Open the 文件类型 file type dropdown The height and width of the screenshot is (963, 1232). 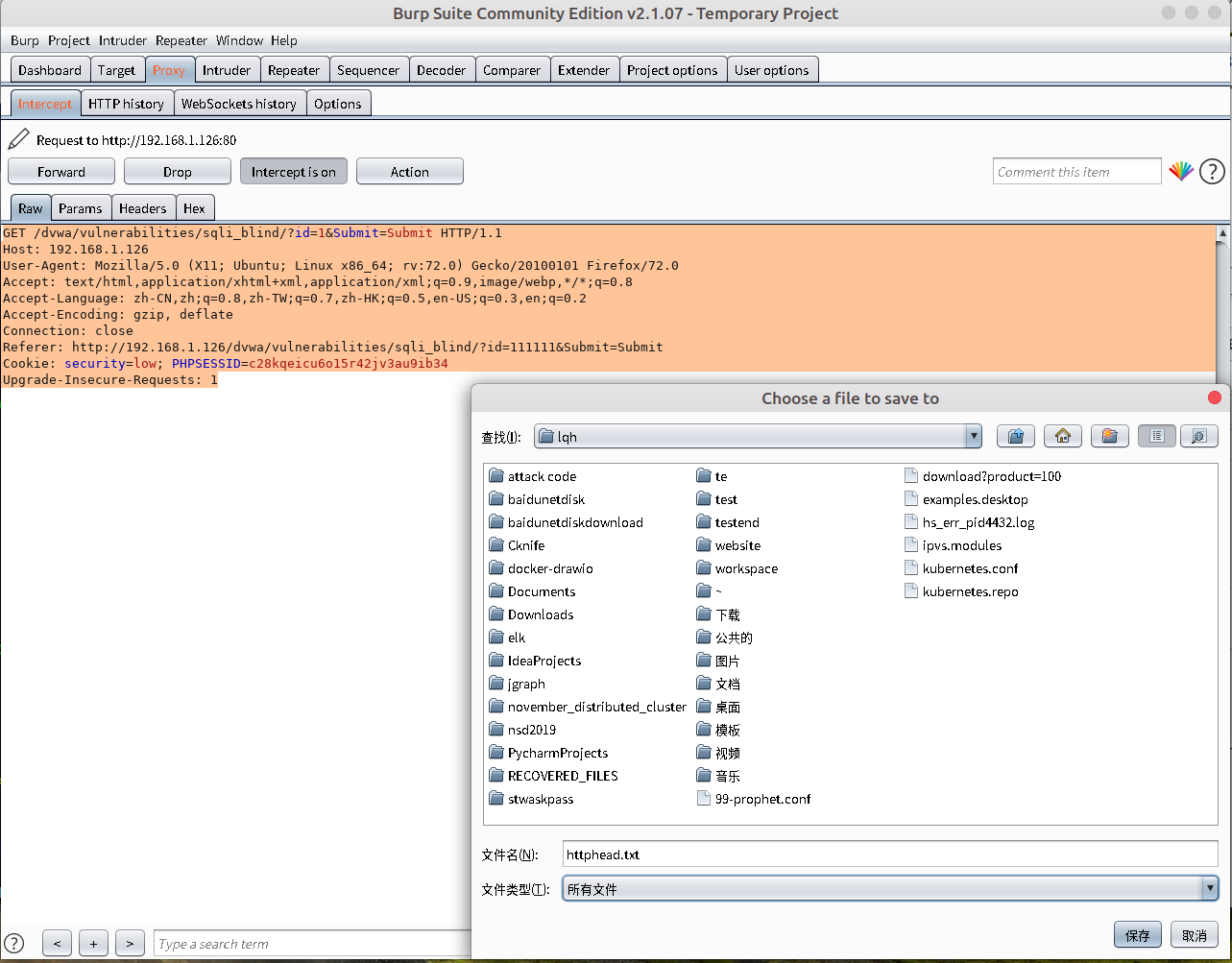coord(890,889)
